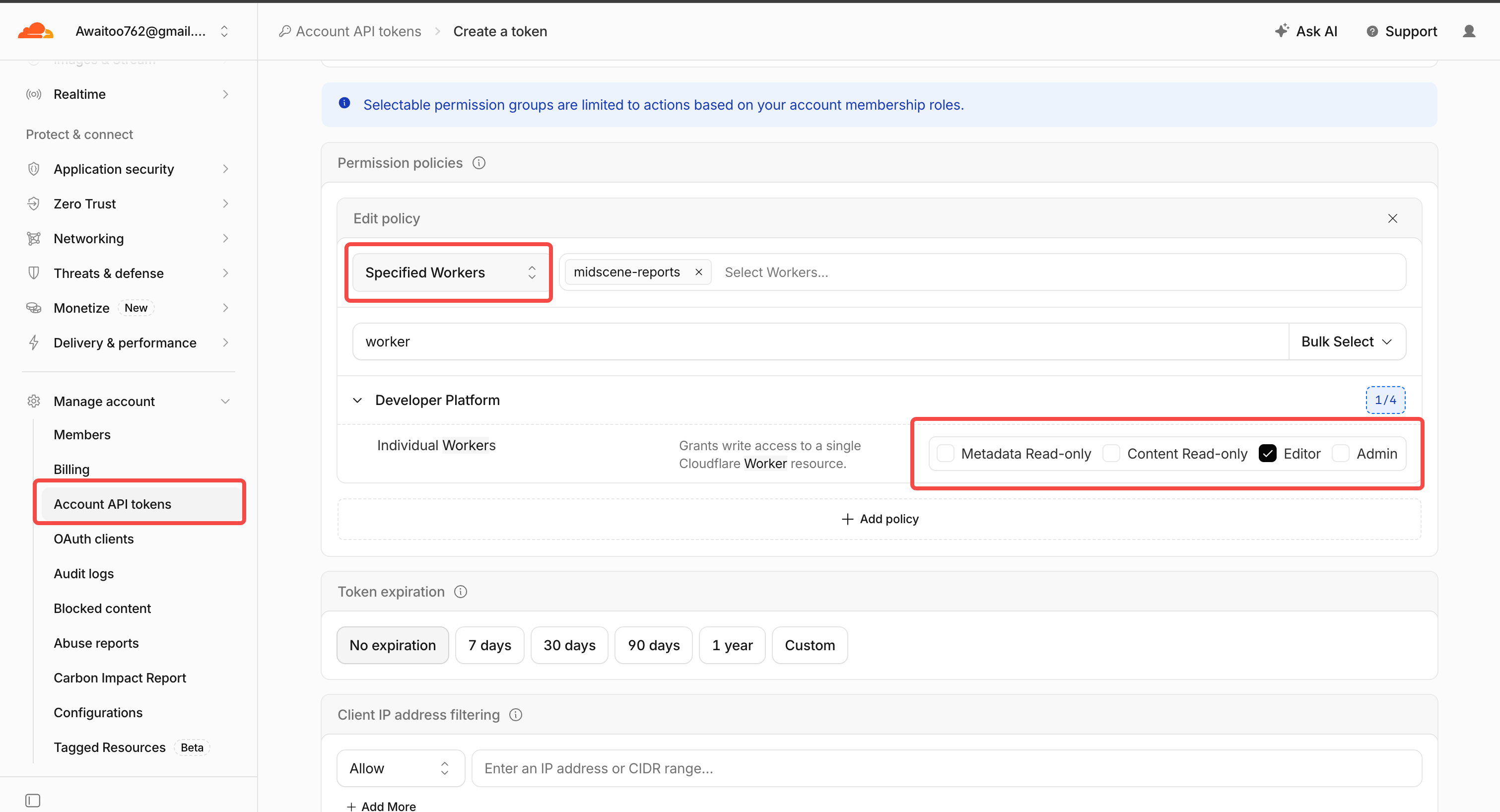This screenshot has height=812, width=1500.
Task: Collapse the Developer Platform section
Action: point(357,401)
